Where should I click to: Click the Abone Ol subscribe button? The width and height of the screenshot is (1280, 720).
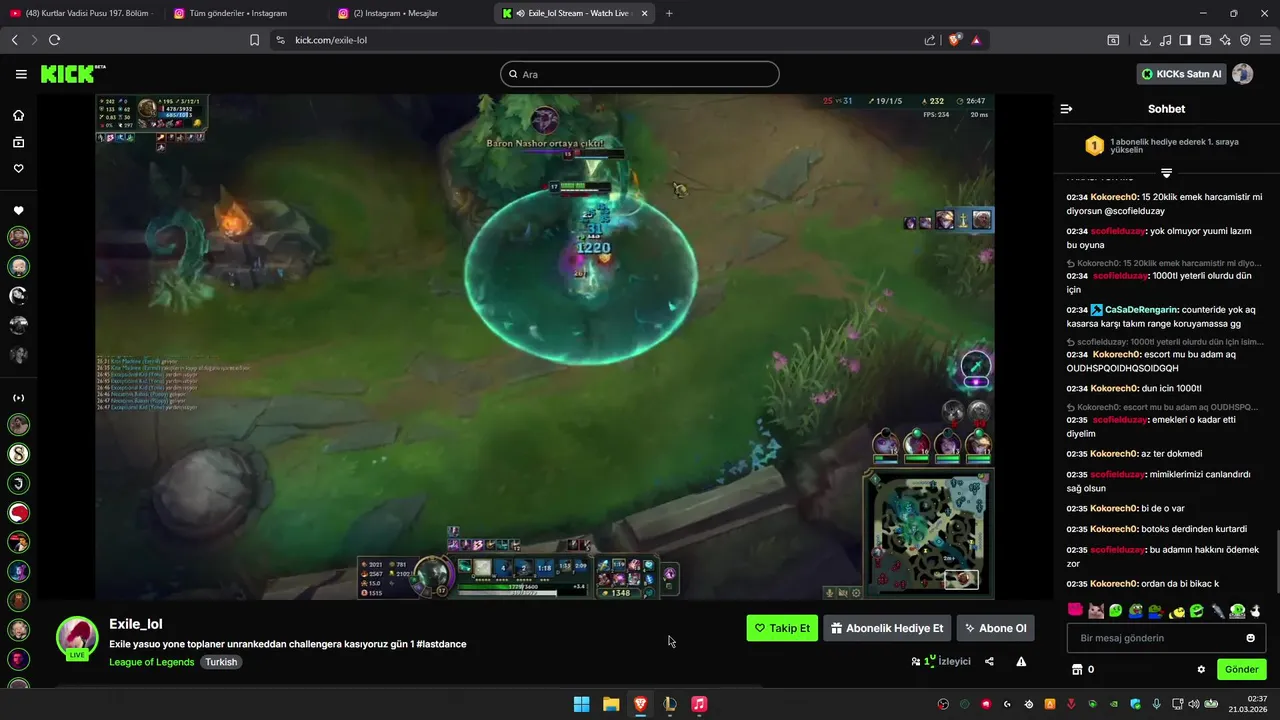click(x=995, y=628)
